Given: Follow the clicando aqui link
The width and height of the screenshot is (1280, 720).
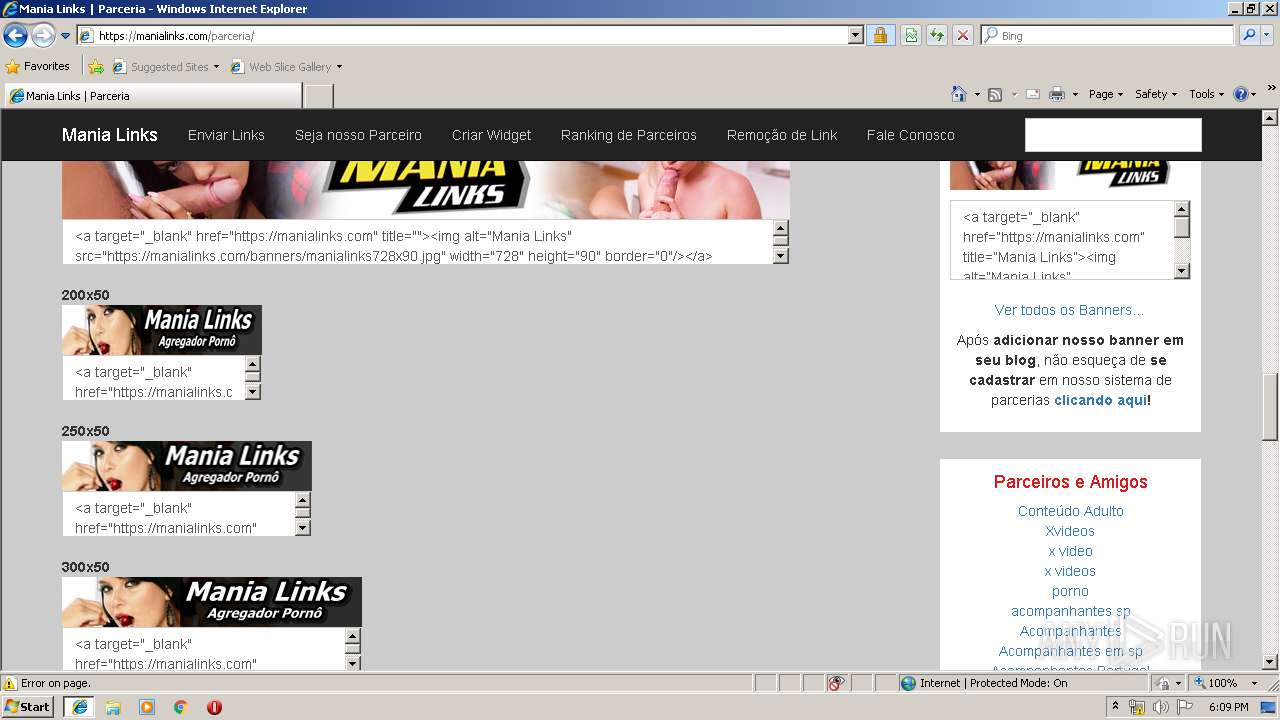Looking at the screenshot, I should (x=1100, y=400).
